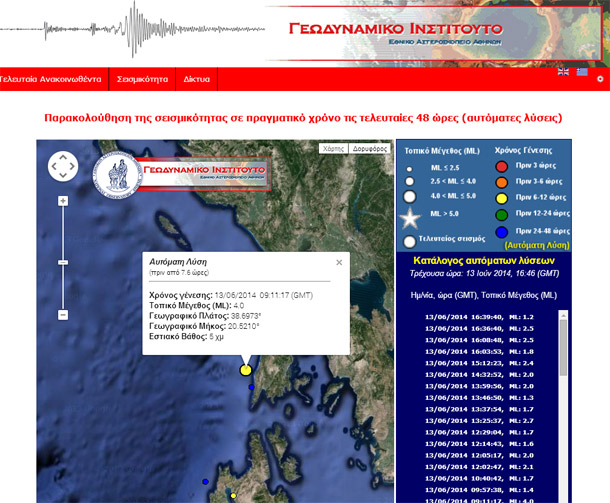
Task: Select catalog entry 12:29:04 ML 1.7
Action: point(479,432)
